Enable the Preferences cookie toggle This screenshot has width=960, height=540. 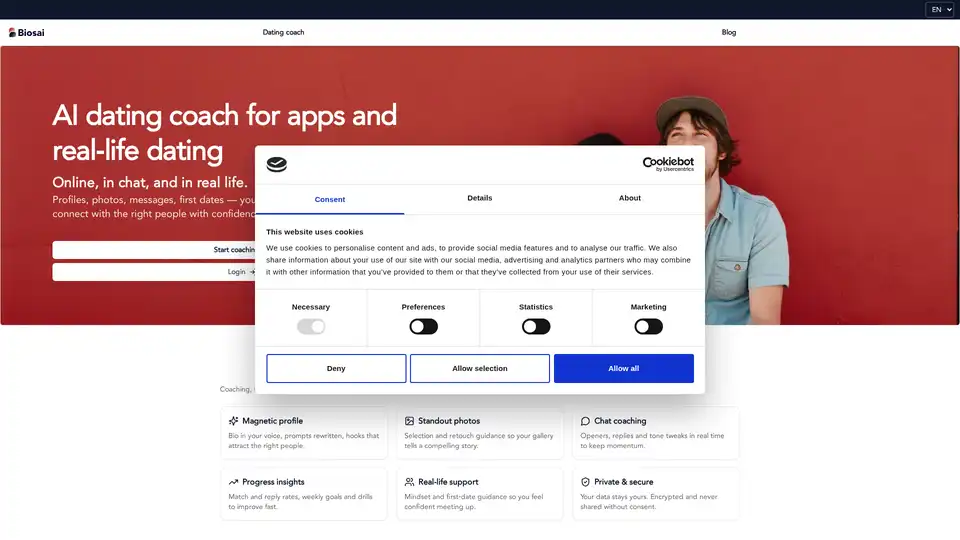point(423,327)
